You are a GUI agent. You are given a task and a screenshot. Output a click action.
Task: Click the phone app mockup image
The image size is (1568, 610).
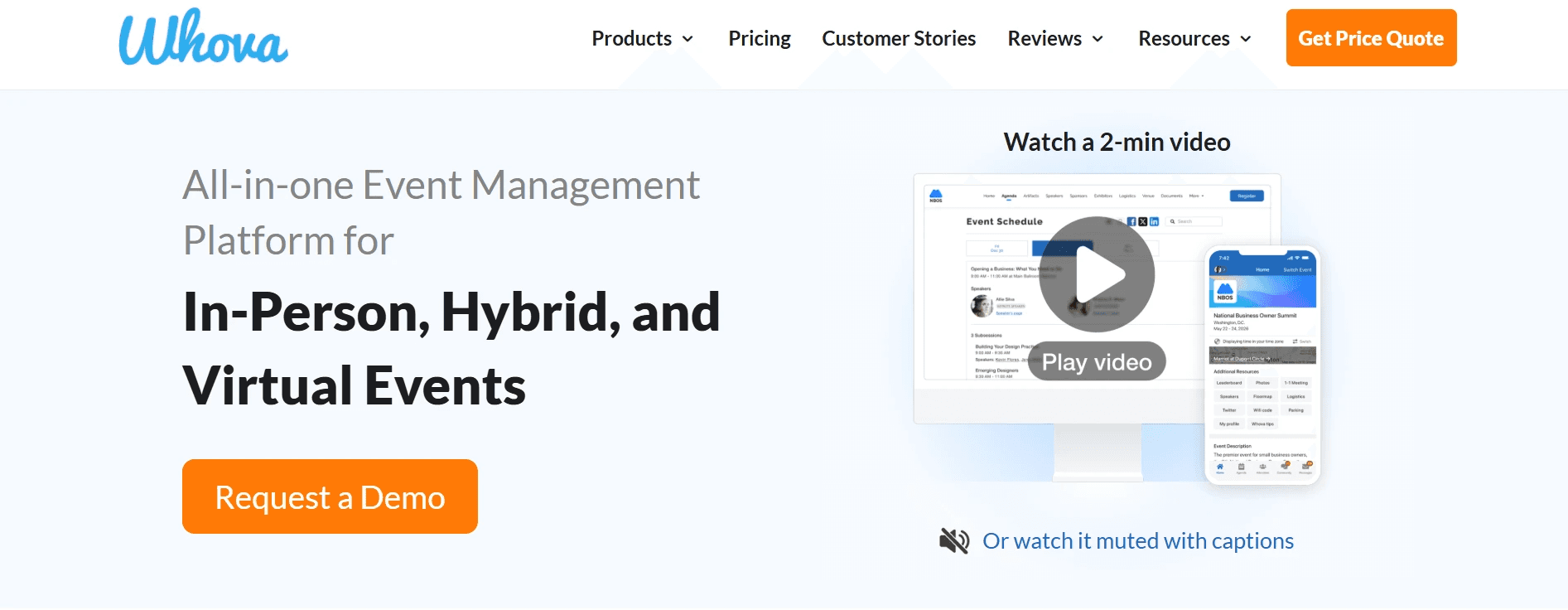pyautogui.click(x=1262, y=365)
